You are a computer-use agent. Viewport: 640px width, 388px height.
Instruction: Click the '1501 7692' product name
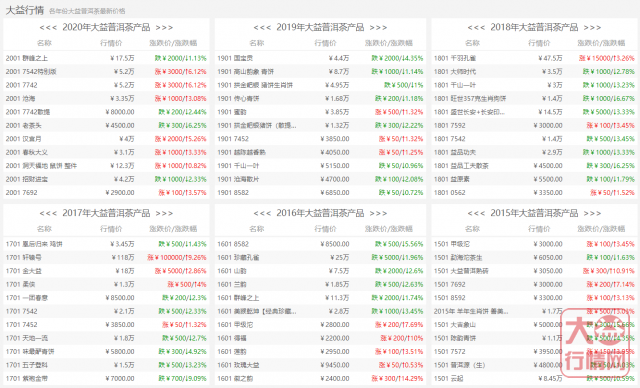point(449,284)
